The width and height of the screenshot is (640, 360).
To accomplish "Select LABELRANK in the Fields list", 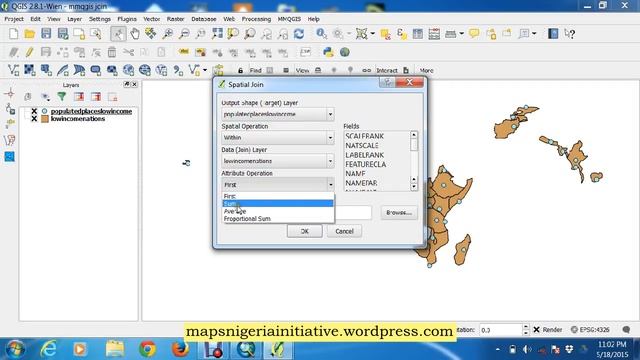I will pos(364,155).
